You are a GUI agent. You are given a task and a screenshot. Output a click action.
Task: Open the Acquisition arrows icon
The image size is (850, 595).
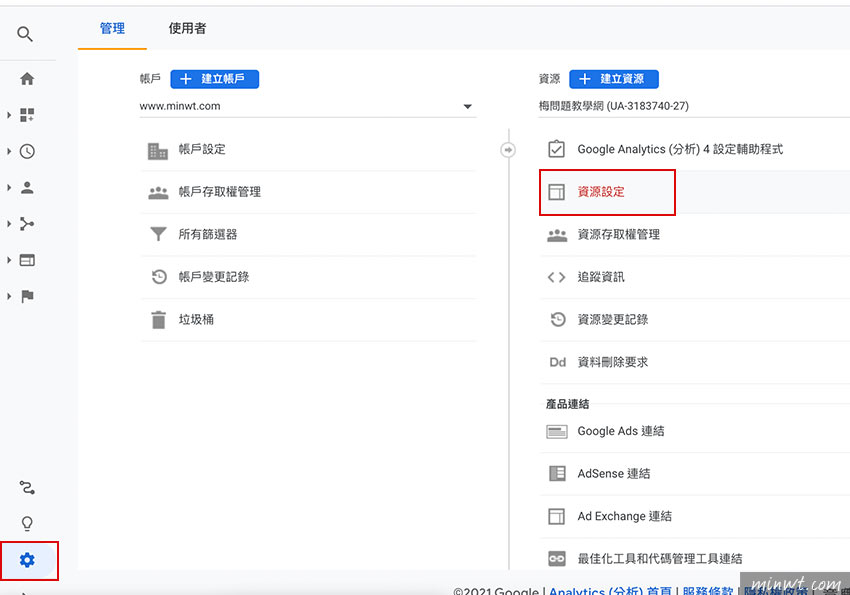click(27, 224)
